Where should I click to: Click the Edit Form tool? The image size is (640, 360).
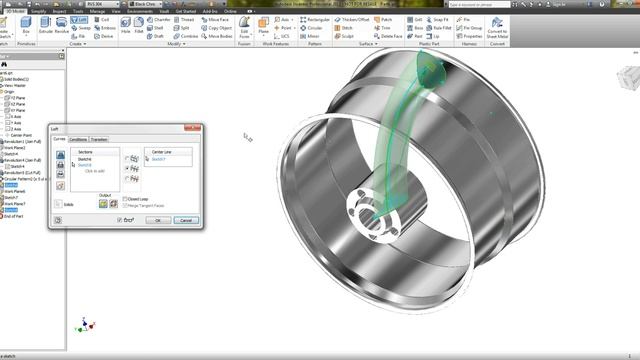click(244, 27)
